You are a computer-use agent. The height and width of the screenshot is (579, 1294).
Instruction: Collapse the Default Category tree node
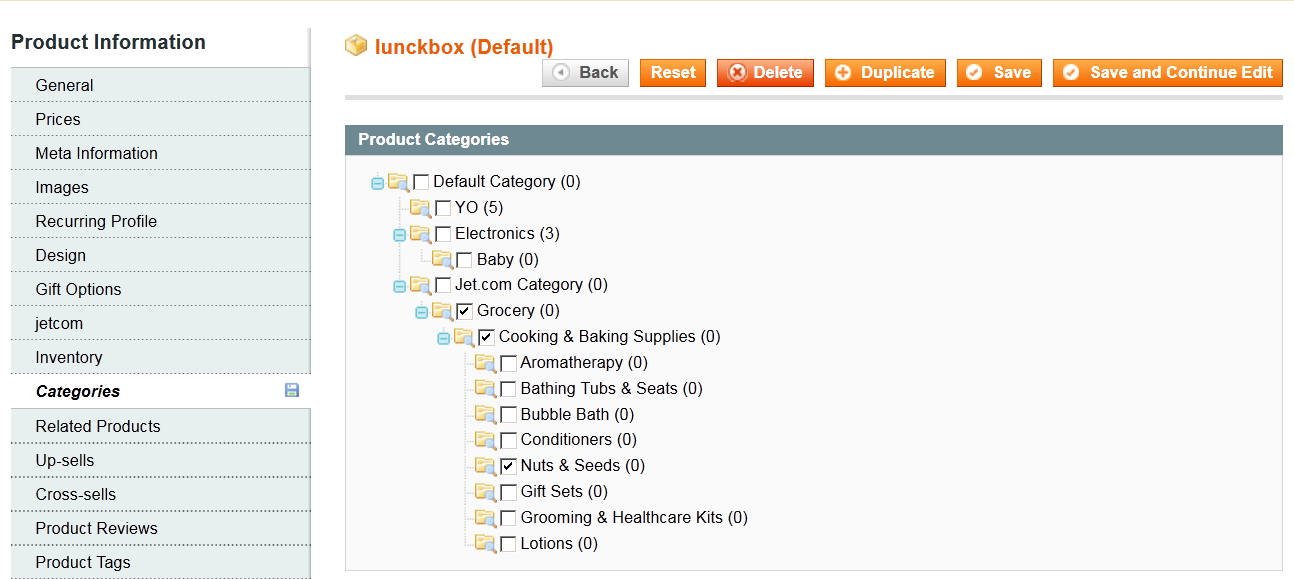pos(377,183)
